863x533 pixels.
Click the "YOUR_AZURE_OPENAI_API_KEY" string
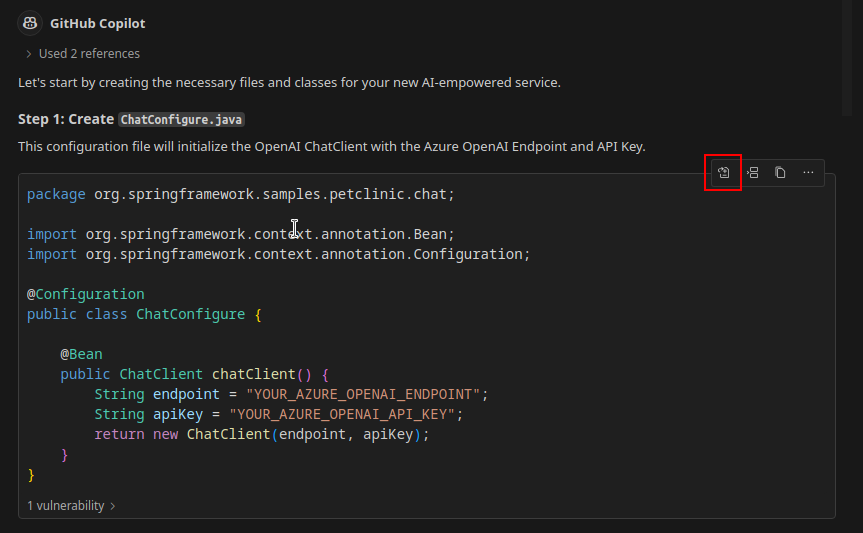click(x=342, y=414)
